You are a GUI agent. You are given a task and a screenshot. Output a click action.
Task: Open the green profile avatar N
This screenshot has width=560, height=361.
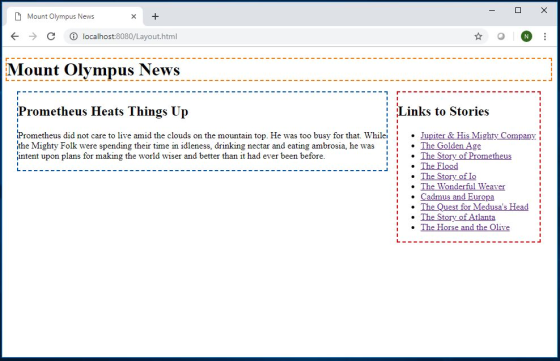click(526, 36)
